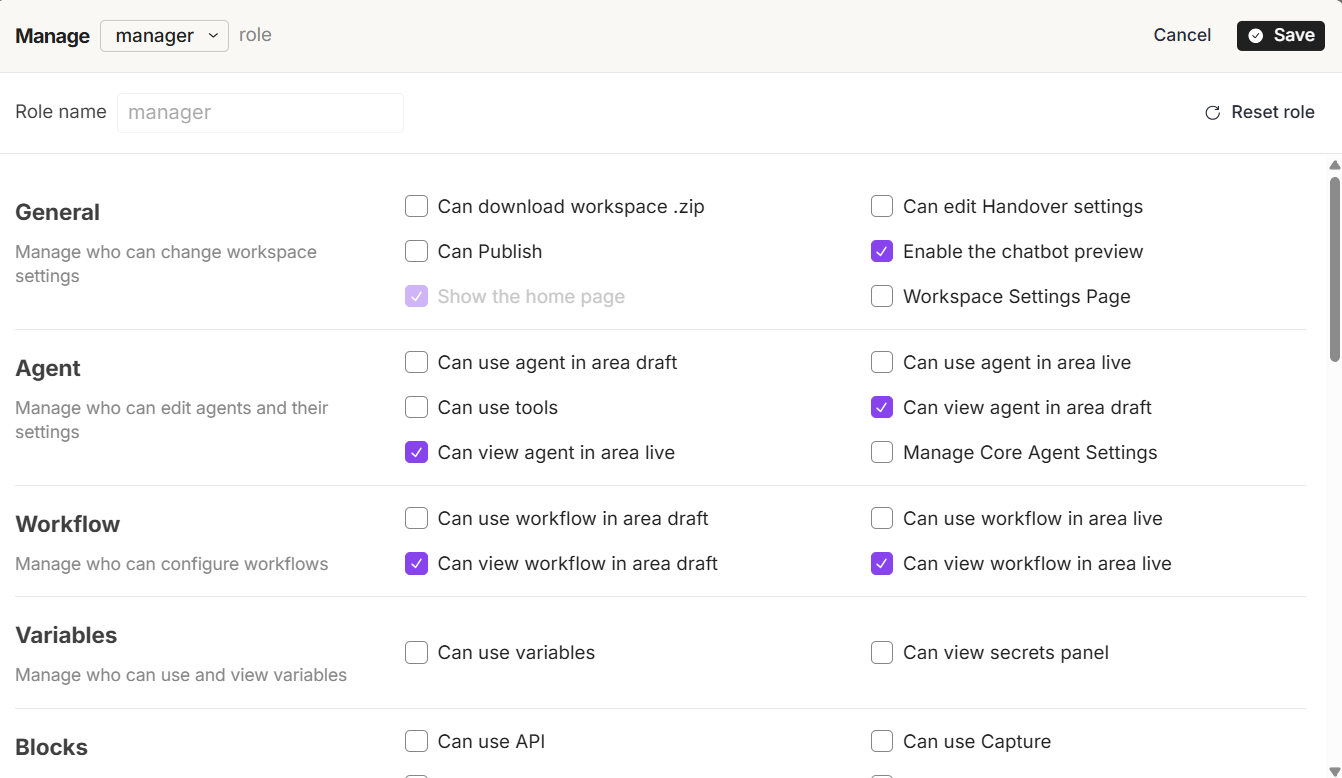The image size is (1342, 778).
Task: Click the Reset role button
Action: (x=1259, y=112)
